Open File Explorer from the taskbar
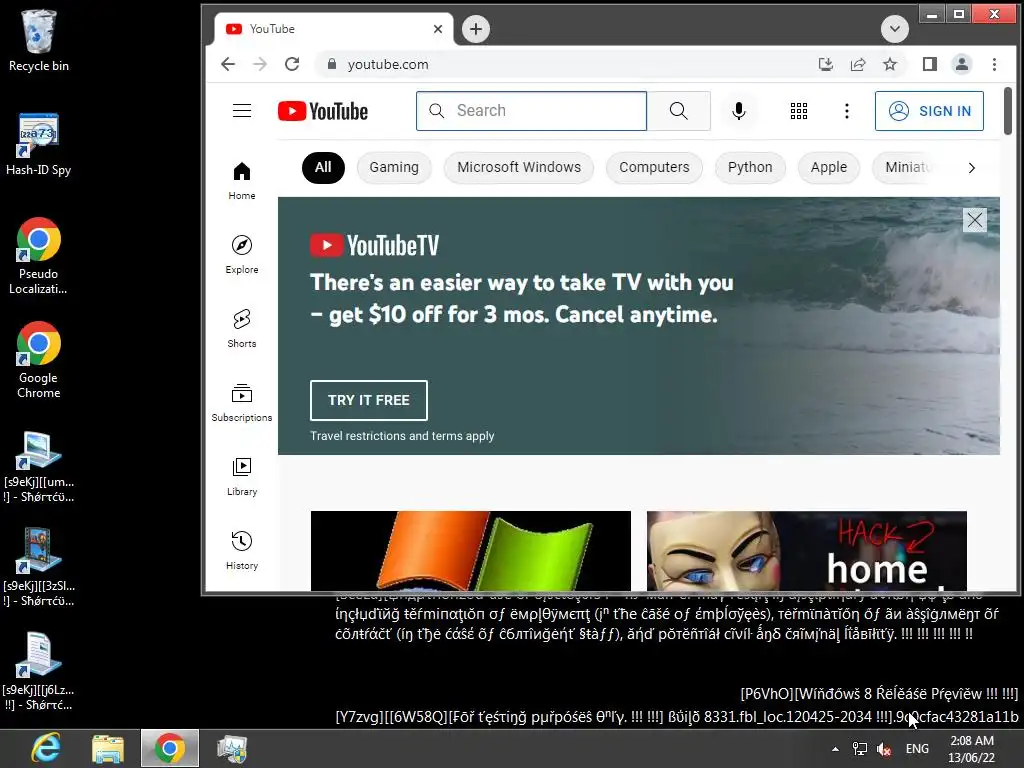The height and width of the screenshot is (768, 1024). (108, 748)
